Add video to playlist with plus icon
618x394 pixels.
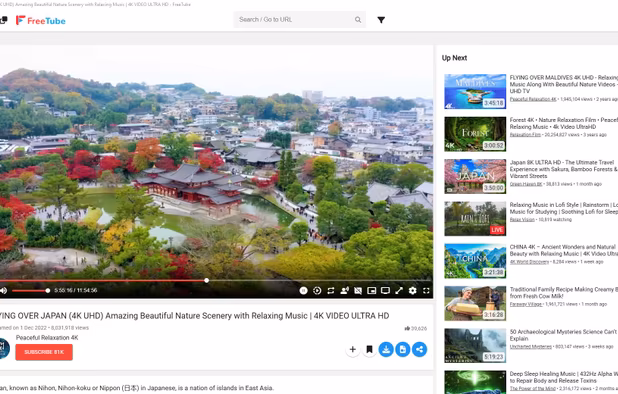[352, 349]
